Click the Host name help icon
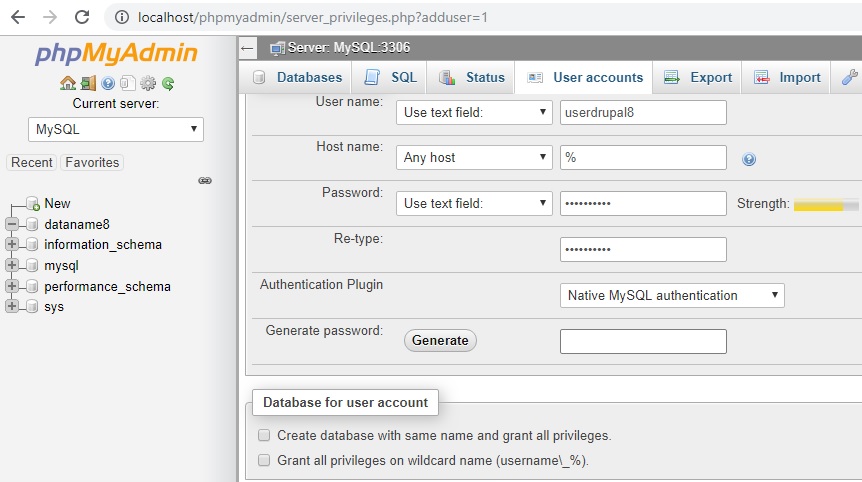 coord(749,159)
